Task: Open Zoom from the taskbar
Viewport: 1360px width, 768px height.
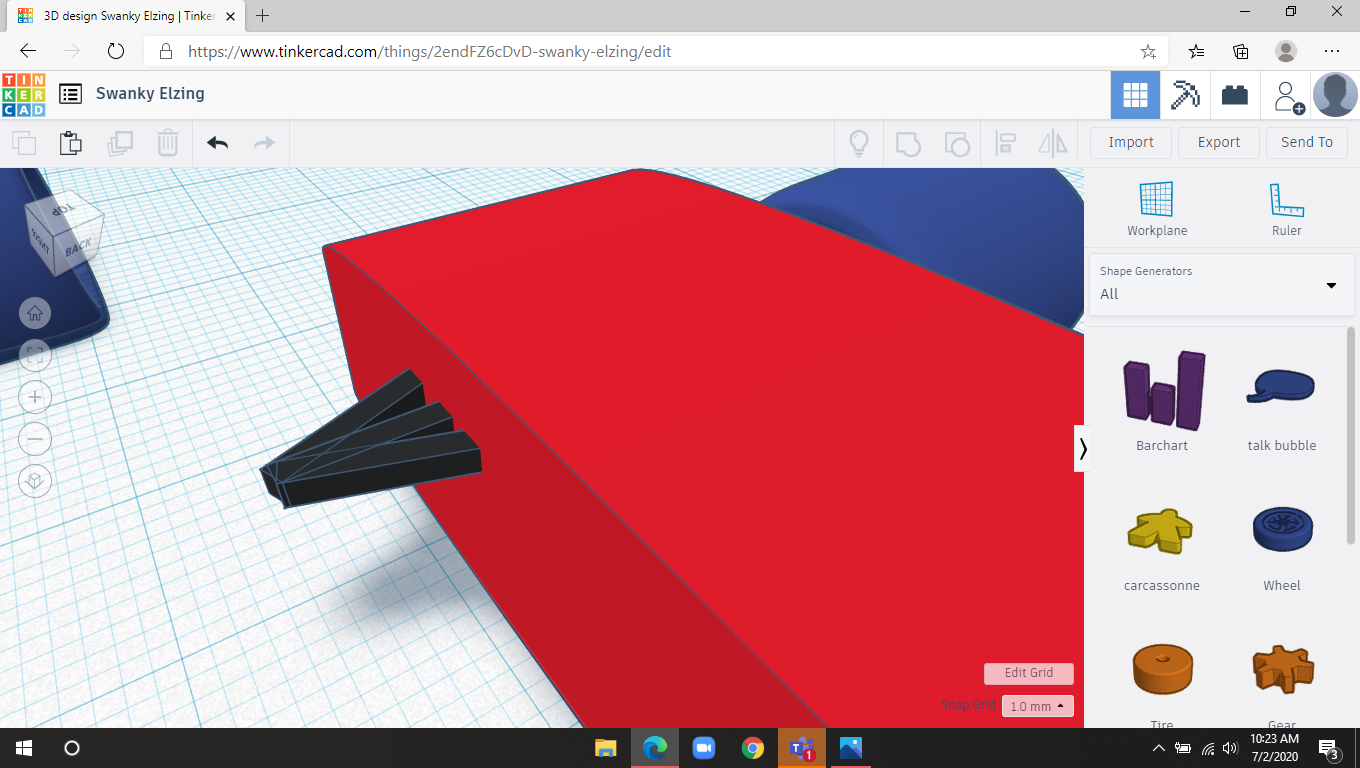Action: pos(704,748)
